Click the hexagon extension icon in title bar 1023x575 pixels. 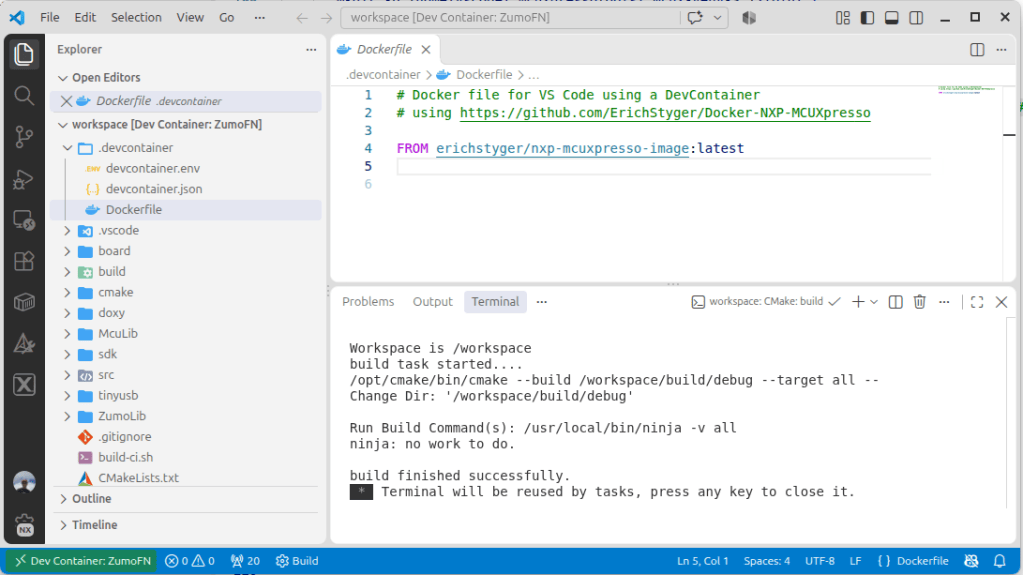pos(749,18)
